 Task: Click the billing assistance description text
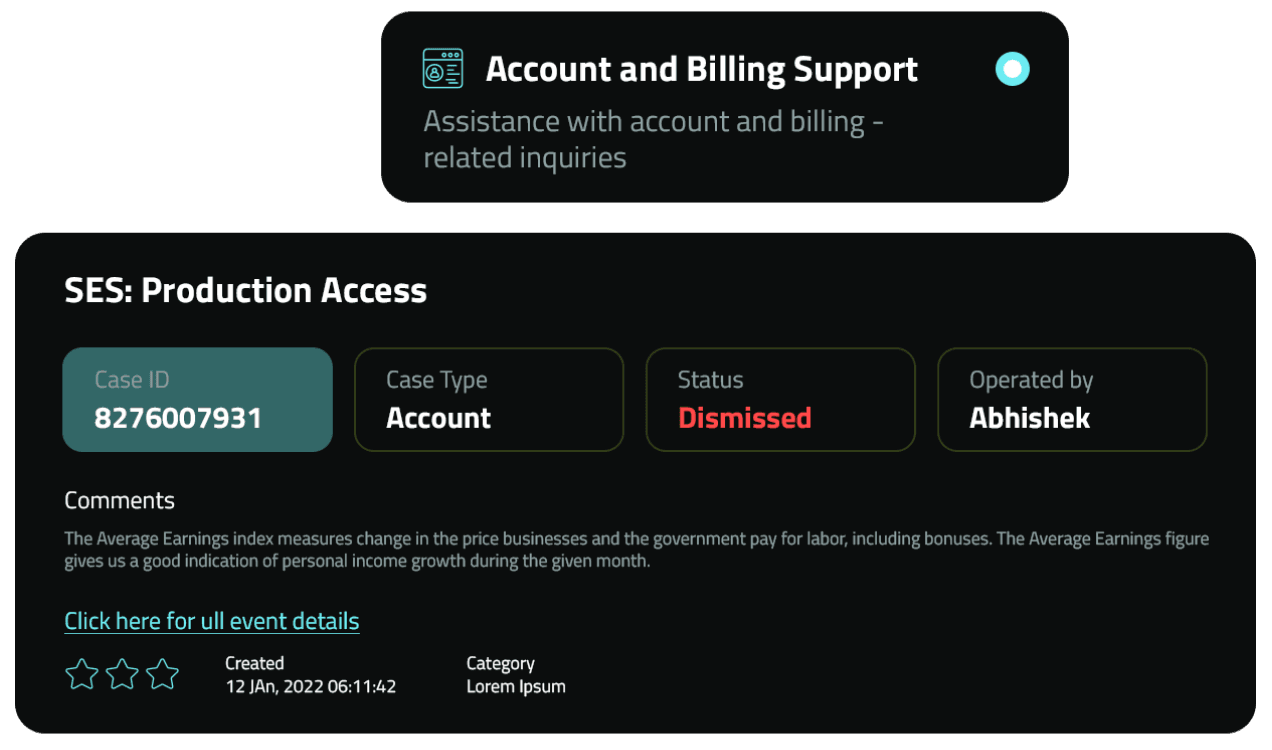[x=654, y=139]
